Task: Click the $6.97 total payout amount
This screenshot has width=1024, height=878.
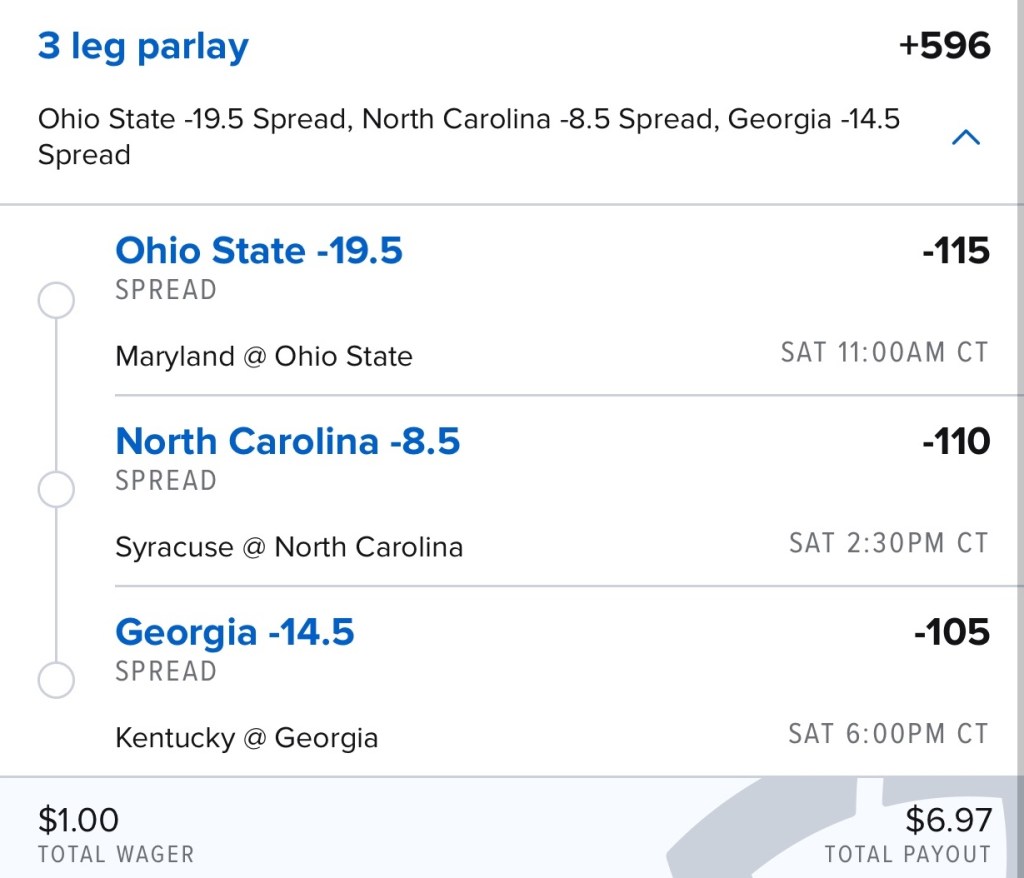Action: coord(948,820)
